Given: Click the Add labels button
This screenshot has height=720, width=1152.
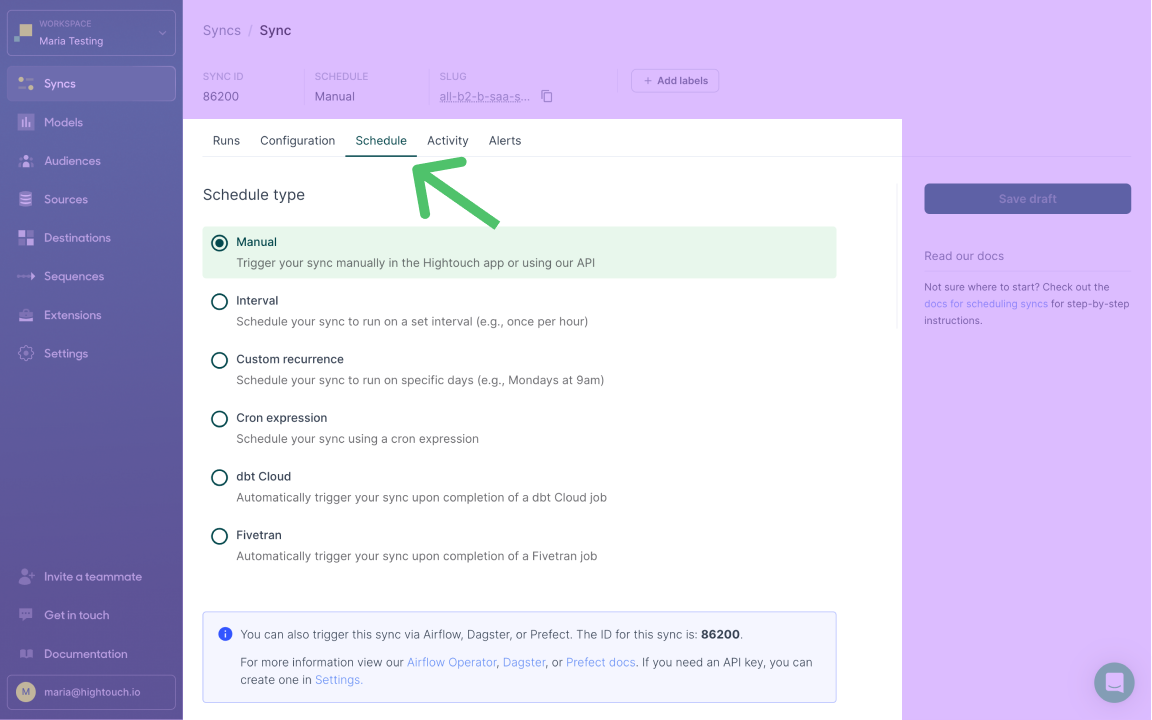Looking at the screenshot, I should (675, 80).
